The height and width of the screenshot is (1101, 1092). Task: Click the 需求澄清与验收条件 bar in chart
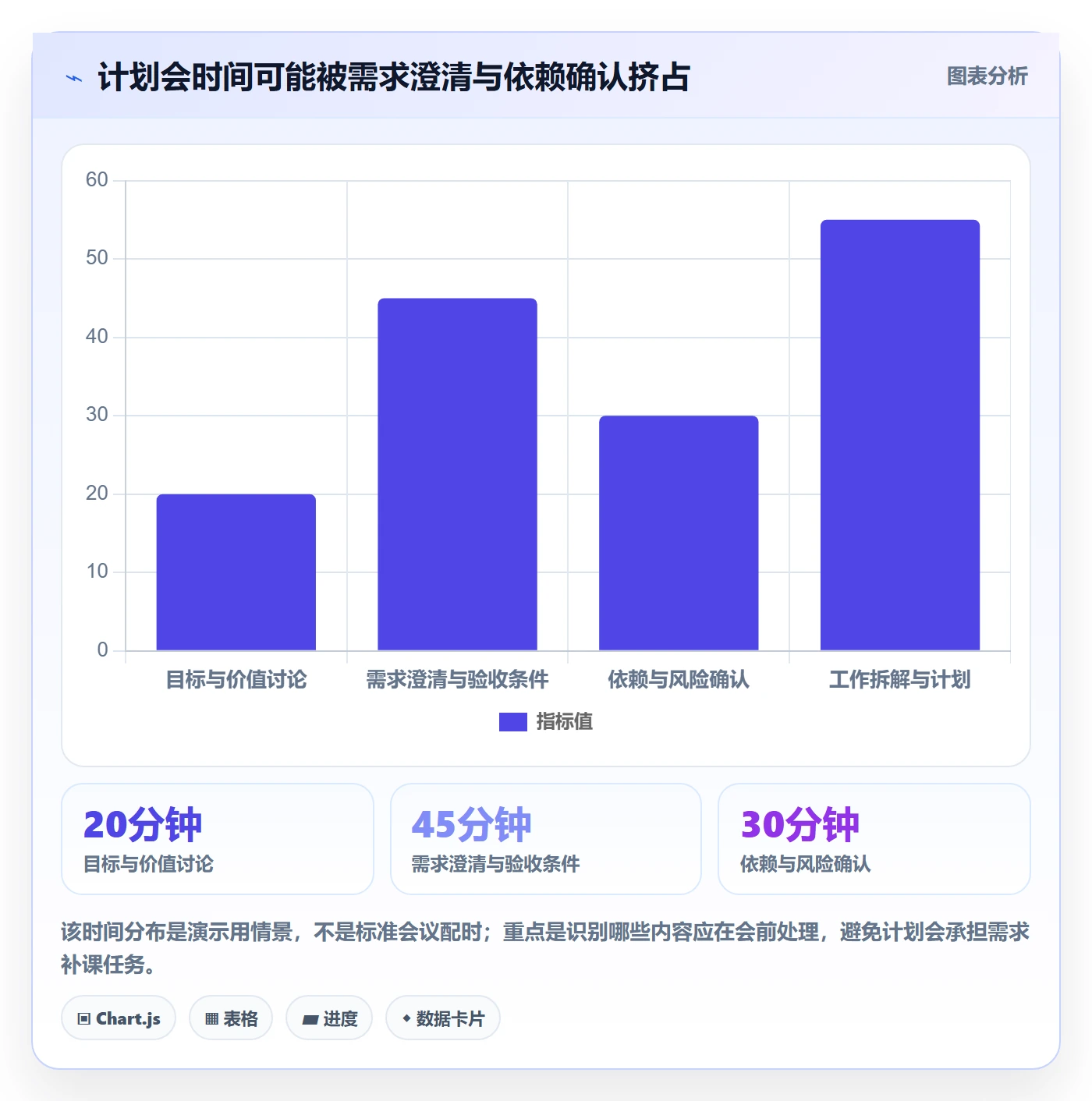457,474
